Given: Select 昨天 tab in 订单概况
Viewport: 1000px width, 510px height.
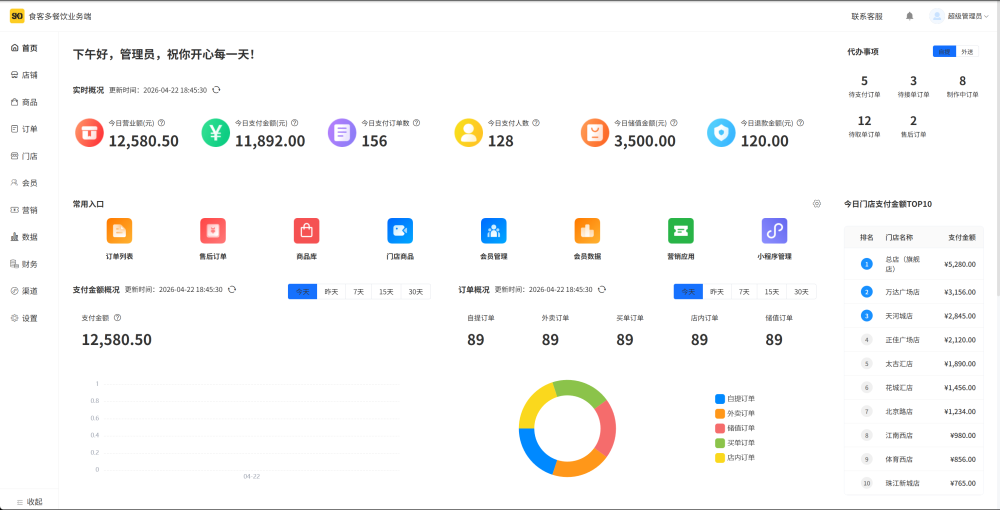Looking at the screenshot, I should tap(717, 291).
